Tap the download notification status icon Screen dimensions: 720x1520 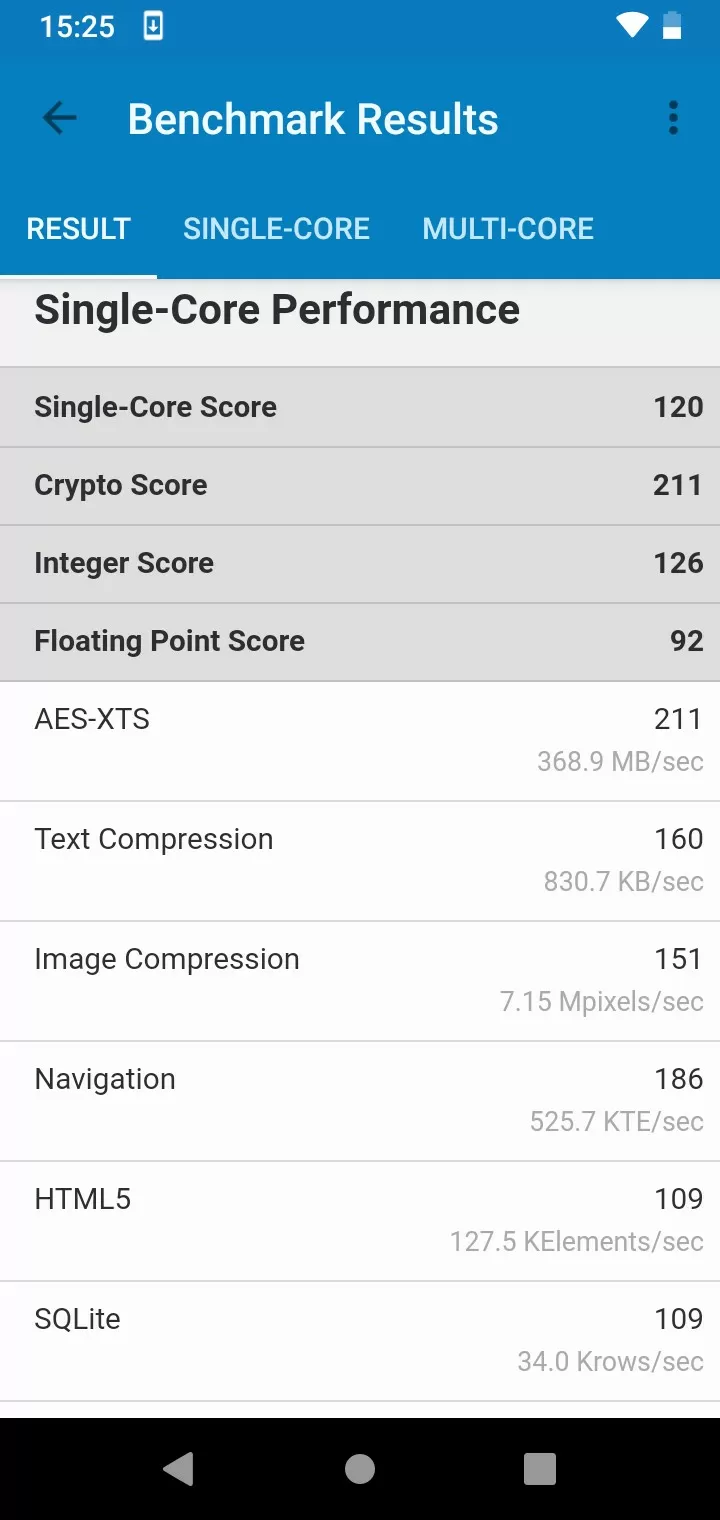153,26
